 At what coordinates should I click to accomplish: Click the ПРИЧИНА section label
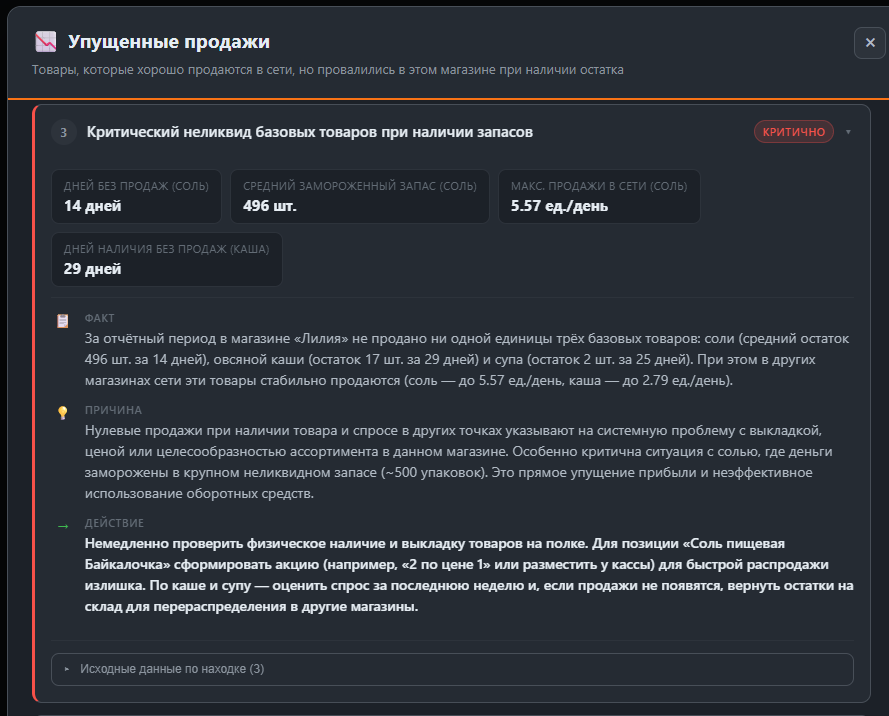[x=113, y=410]
